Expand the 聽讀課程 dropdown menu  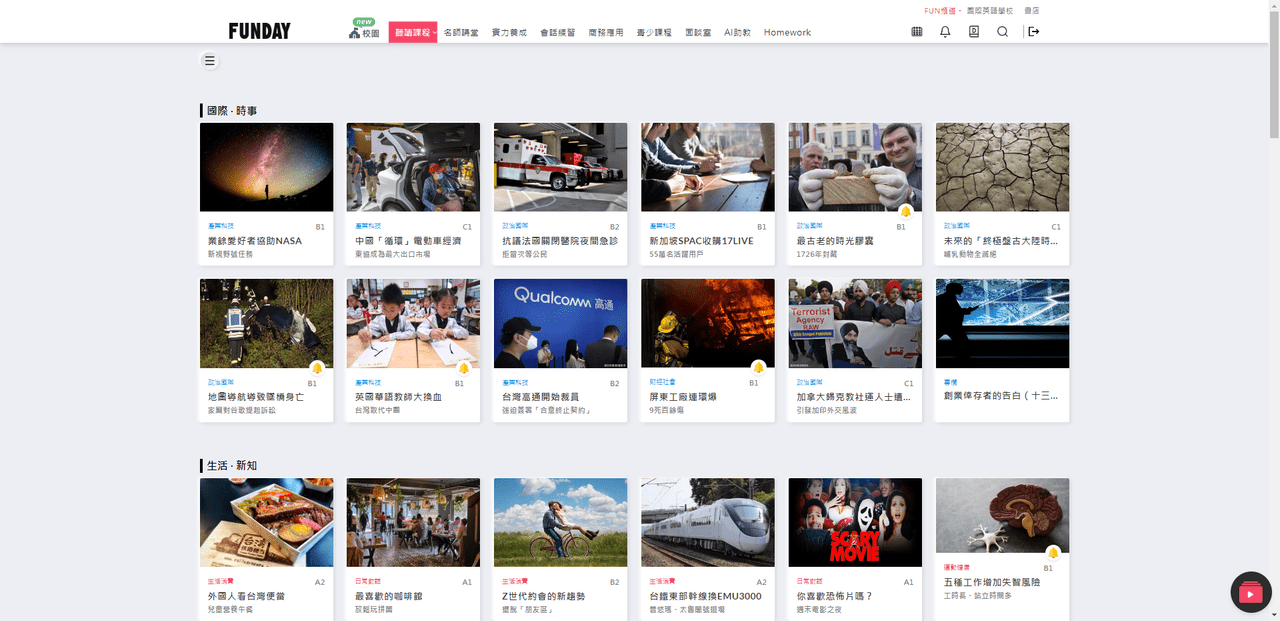pos(413,33)
